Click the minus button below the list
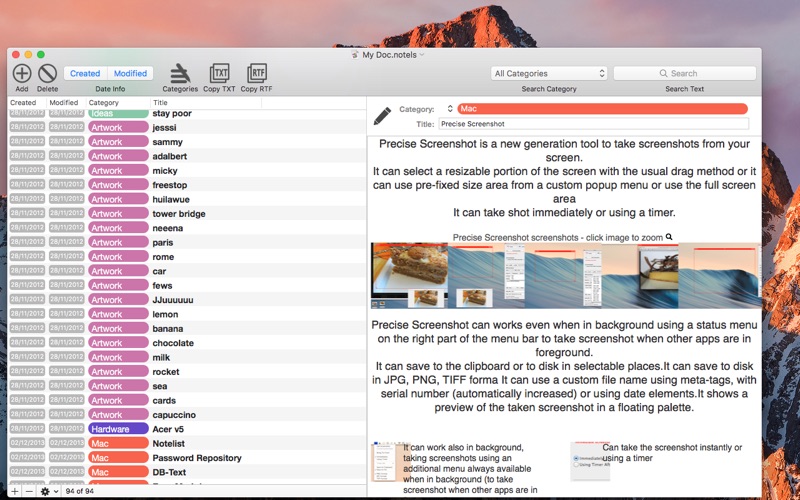This screenshot has width=800, height=500. tap(29, 492)
